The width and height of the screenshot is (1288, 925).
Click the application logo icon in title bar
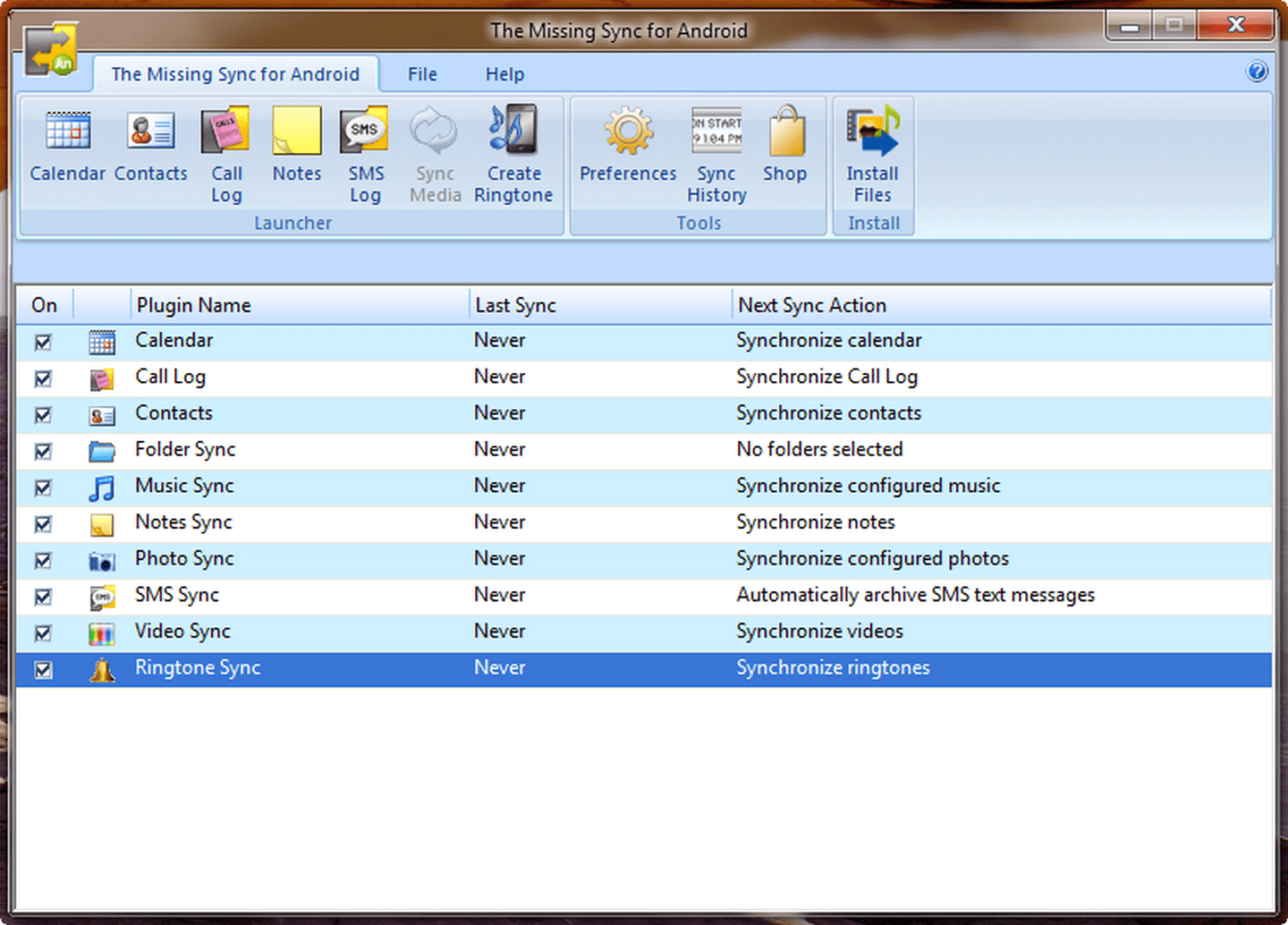tap(50, 49)
